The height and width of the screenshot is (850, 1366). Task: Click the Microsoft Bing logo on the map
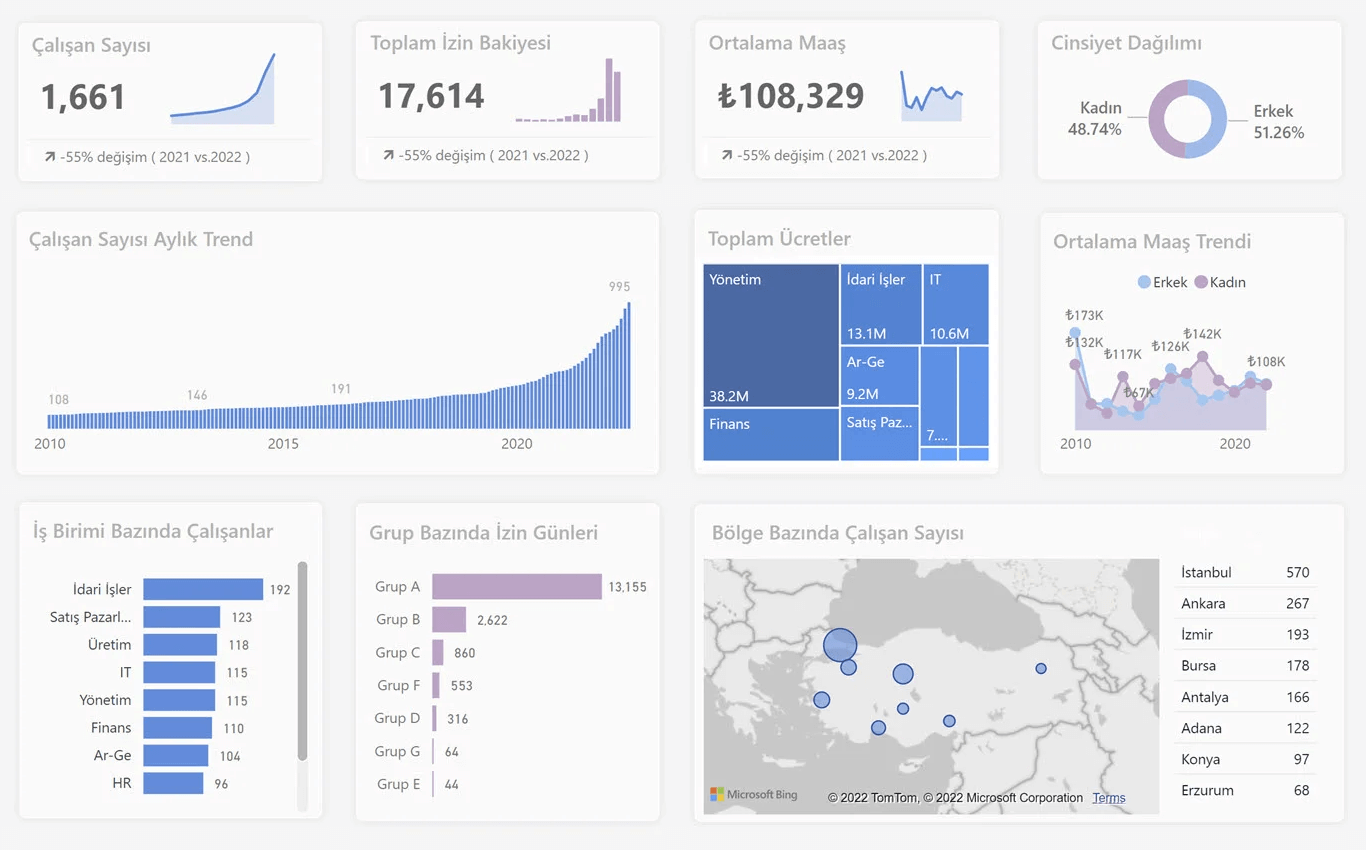(x=754, y=795)
